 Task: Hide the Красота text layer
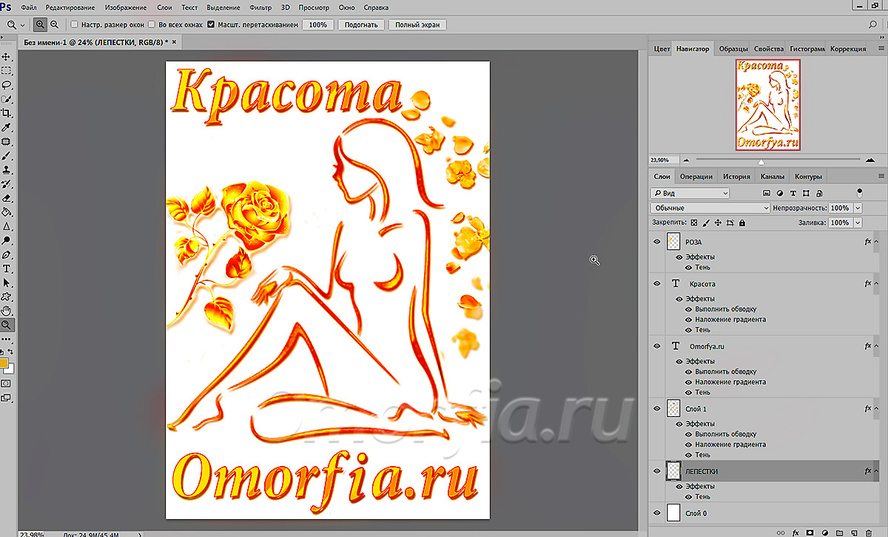(x=657, y=284)
